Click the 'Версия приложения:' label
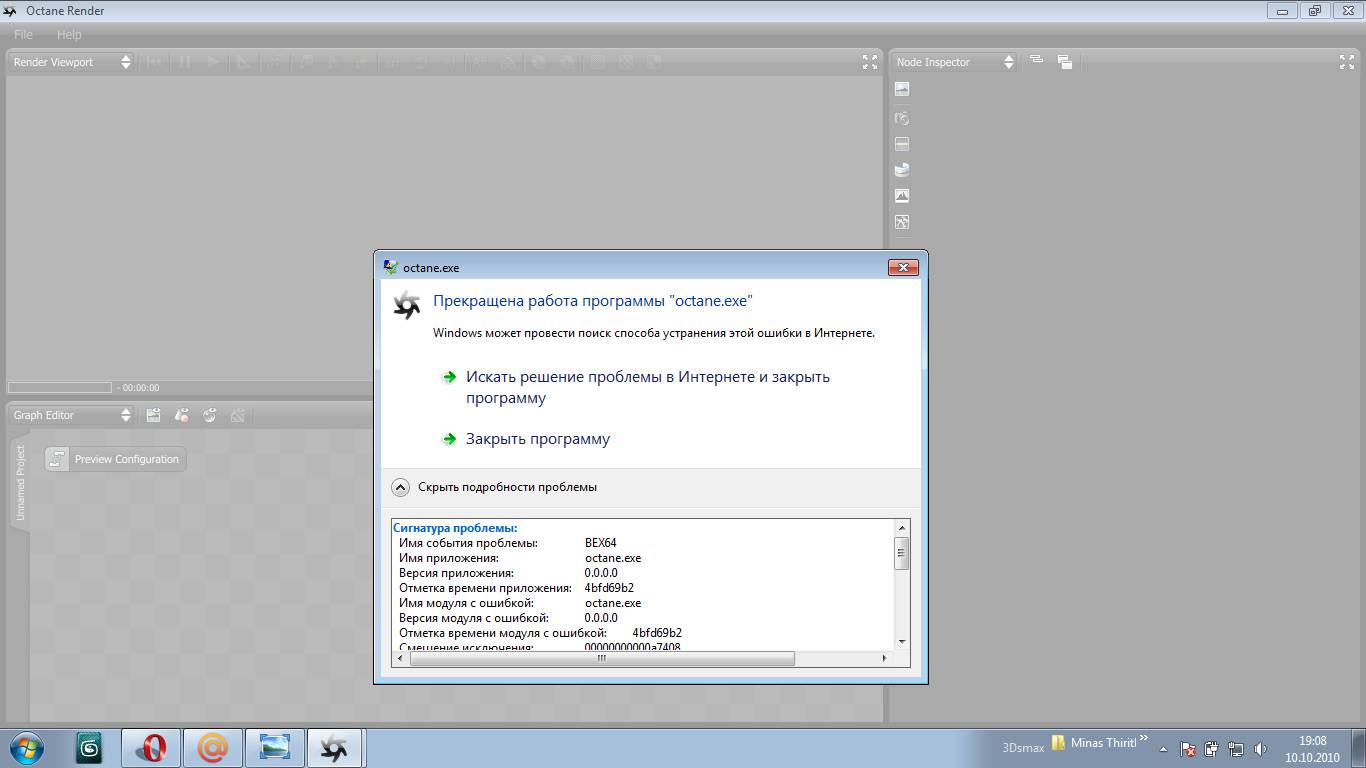Image resolution: width=1366 pixels, height=768 pixels. pyautogui.click(x=456, y=573)
